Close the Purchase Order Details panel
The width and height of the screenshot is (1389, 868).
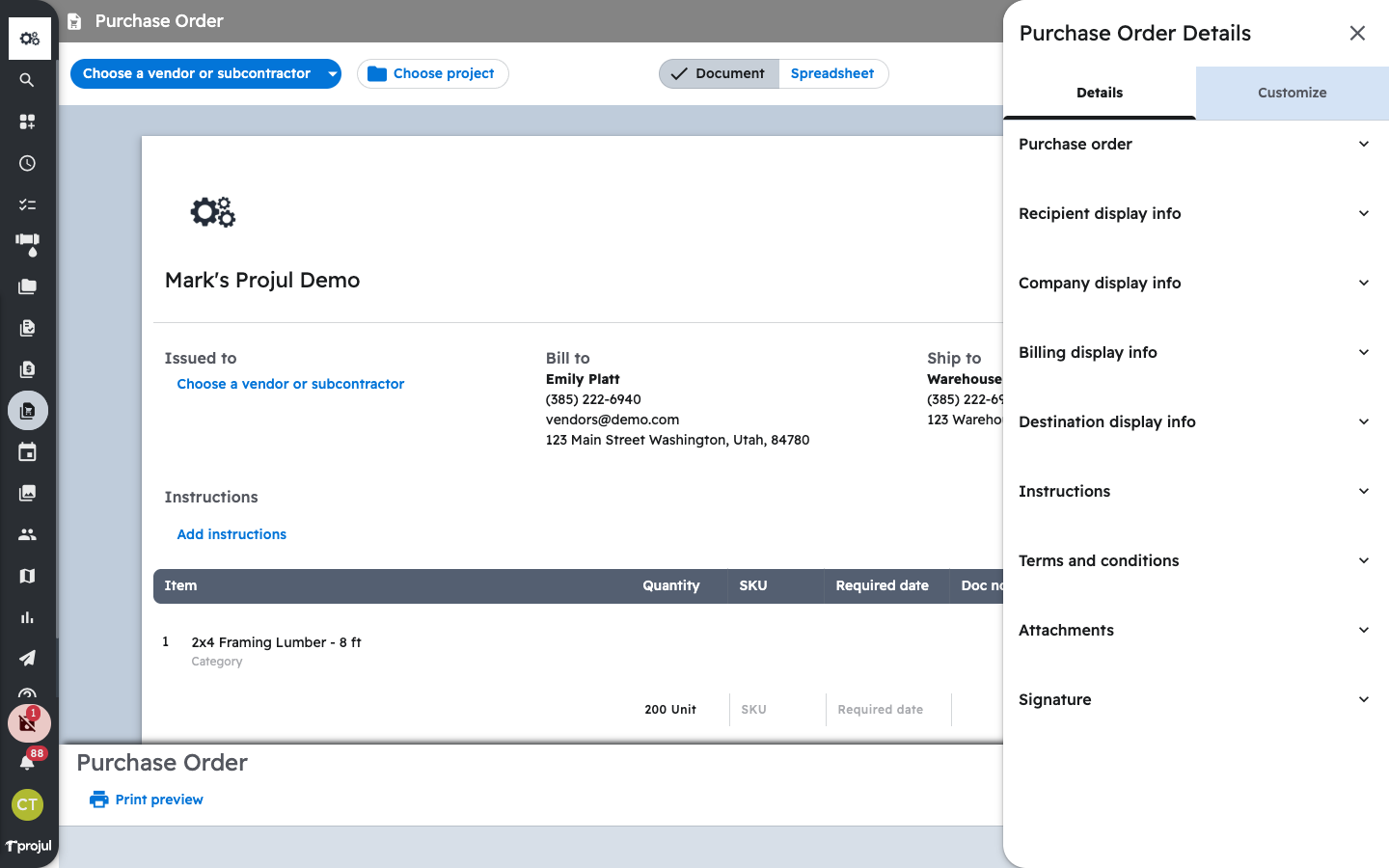[1357, 33]
